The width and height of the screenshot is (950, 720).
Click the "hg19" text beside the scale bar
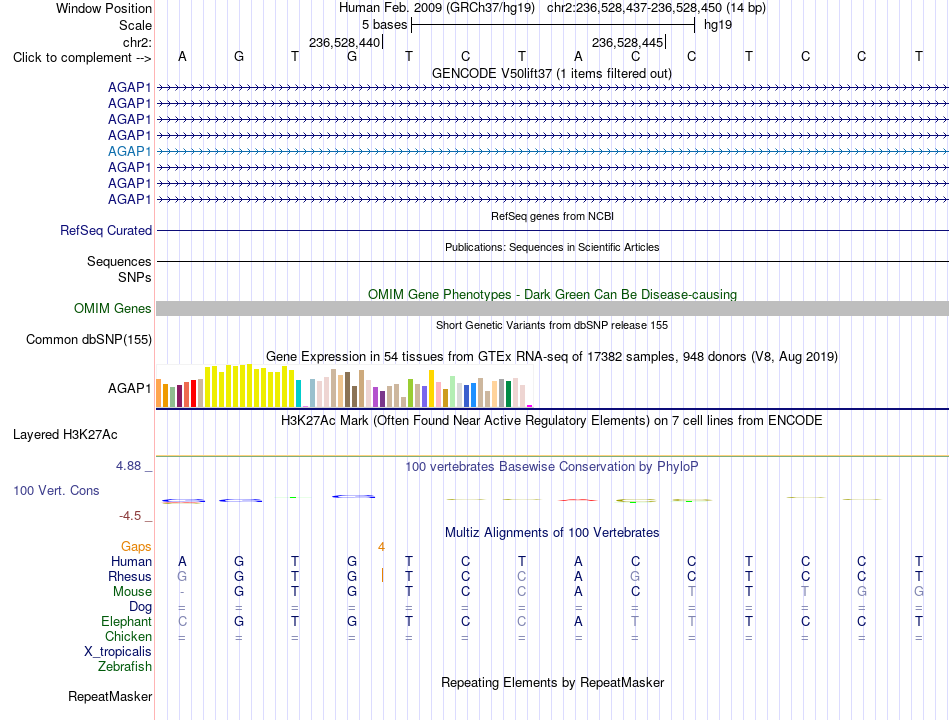(x=718, y=25)
